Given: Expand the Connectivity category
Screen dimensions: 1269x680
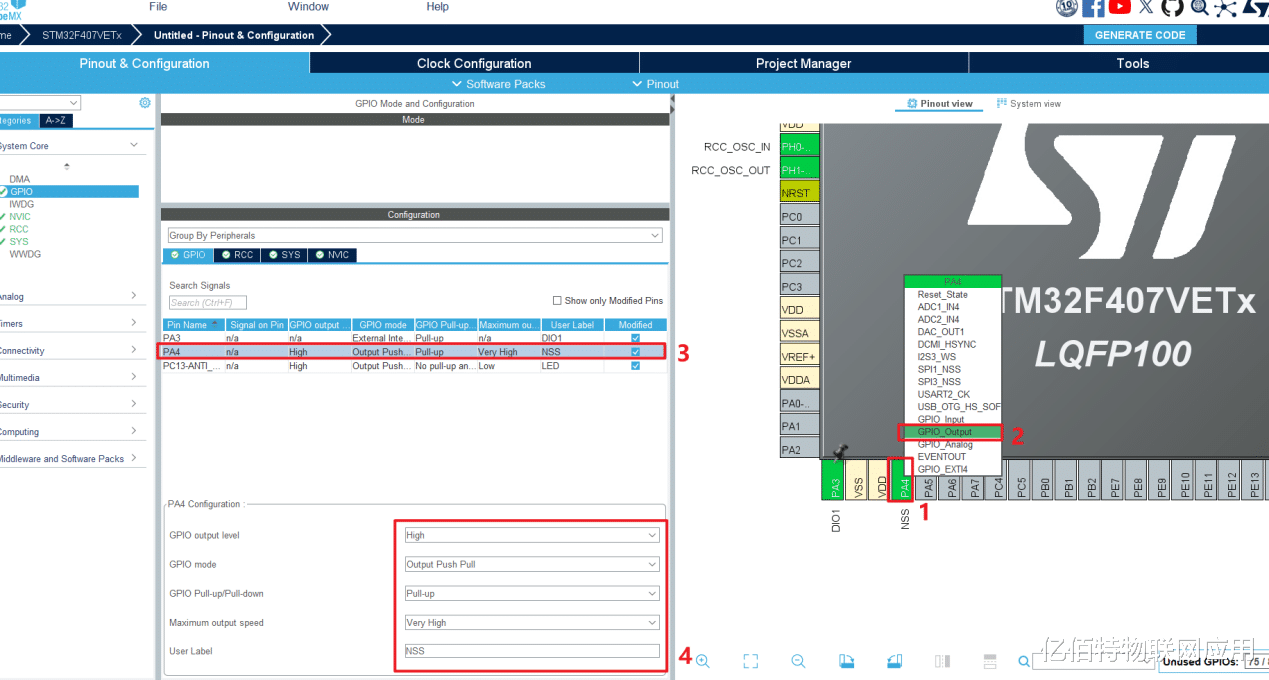Looking at the screenshot, I should [x=134, y=350].
